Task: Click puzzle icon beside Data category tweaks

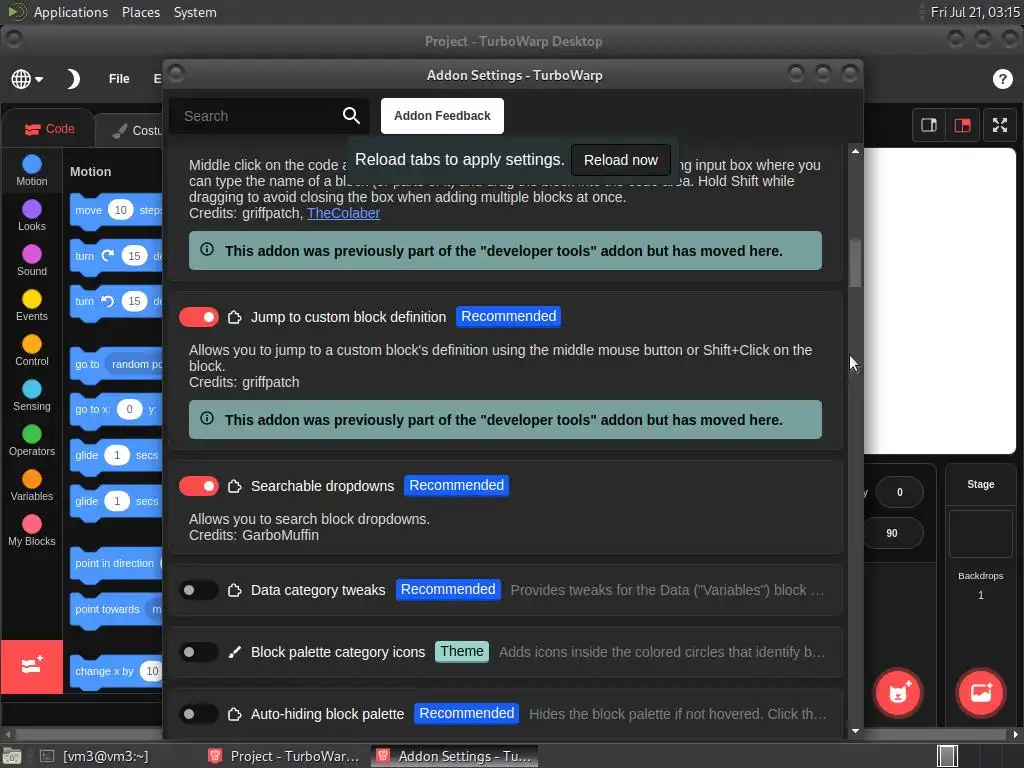Action: [234, 590]
